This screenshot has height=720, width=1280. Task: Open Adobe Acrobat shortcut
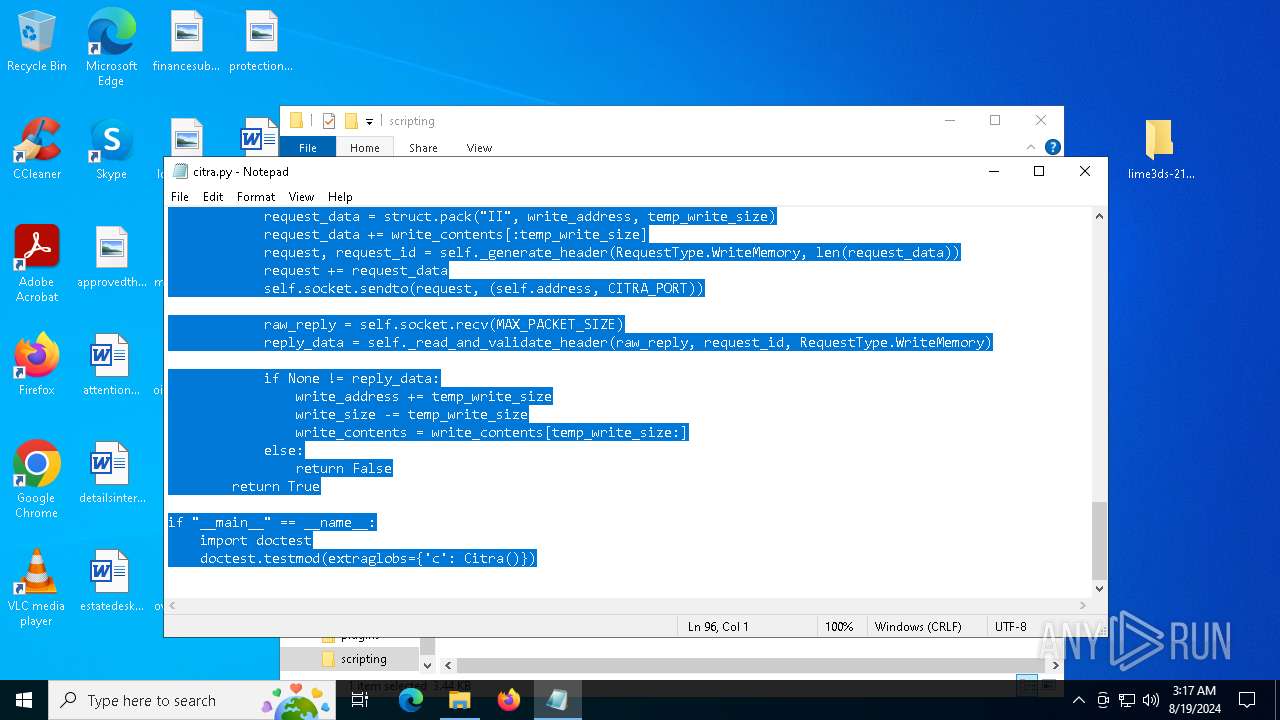click(37, 264)
